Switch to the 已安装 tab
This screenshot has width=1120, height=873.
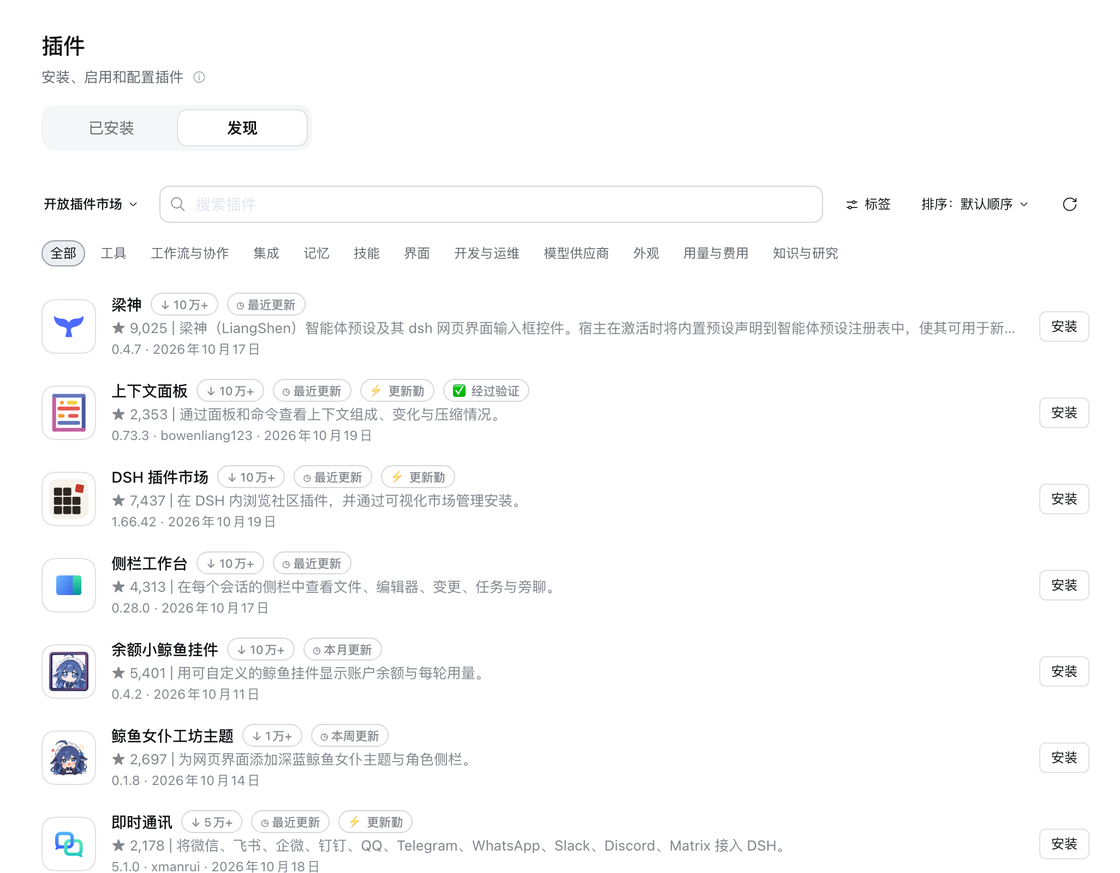[x=111, y=128]
